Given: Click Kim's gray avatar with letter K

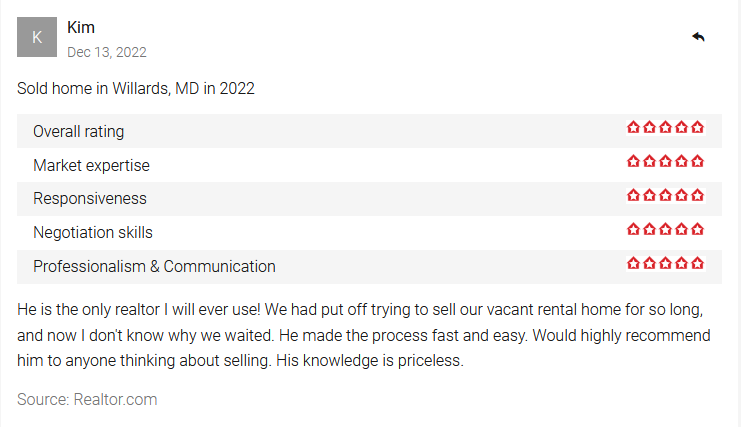Looking at the screenshot, I should point(37,37).
